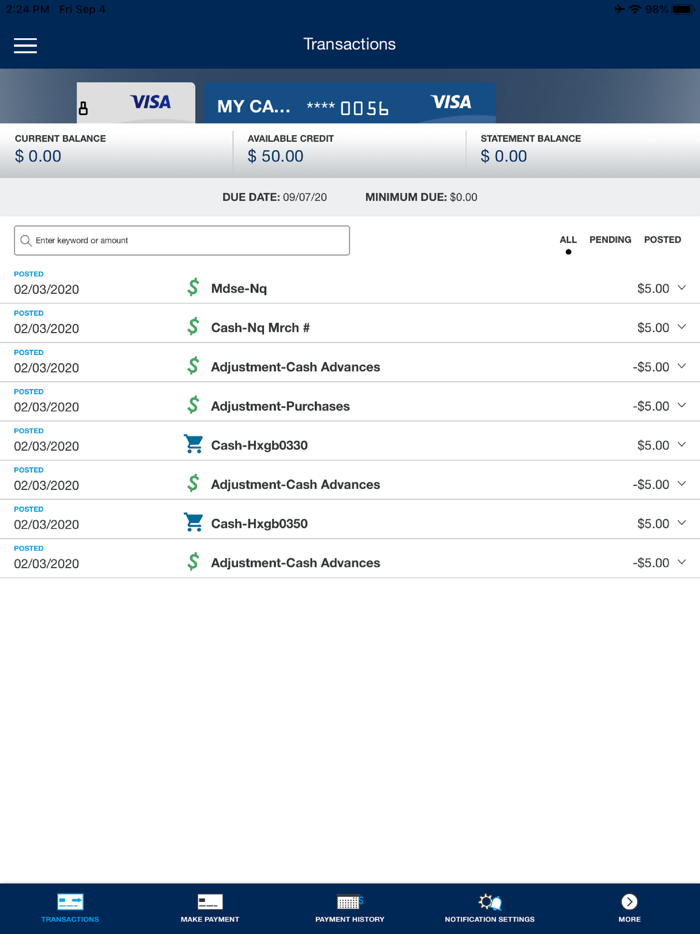Select the Mdse-Nq transaction name

click(x=239, y=289)
